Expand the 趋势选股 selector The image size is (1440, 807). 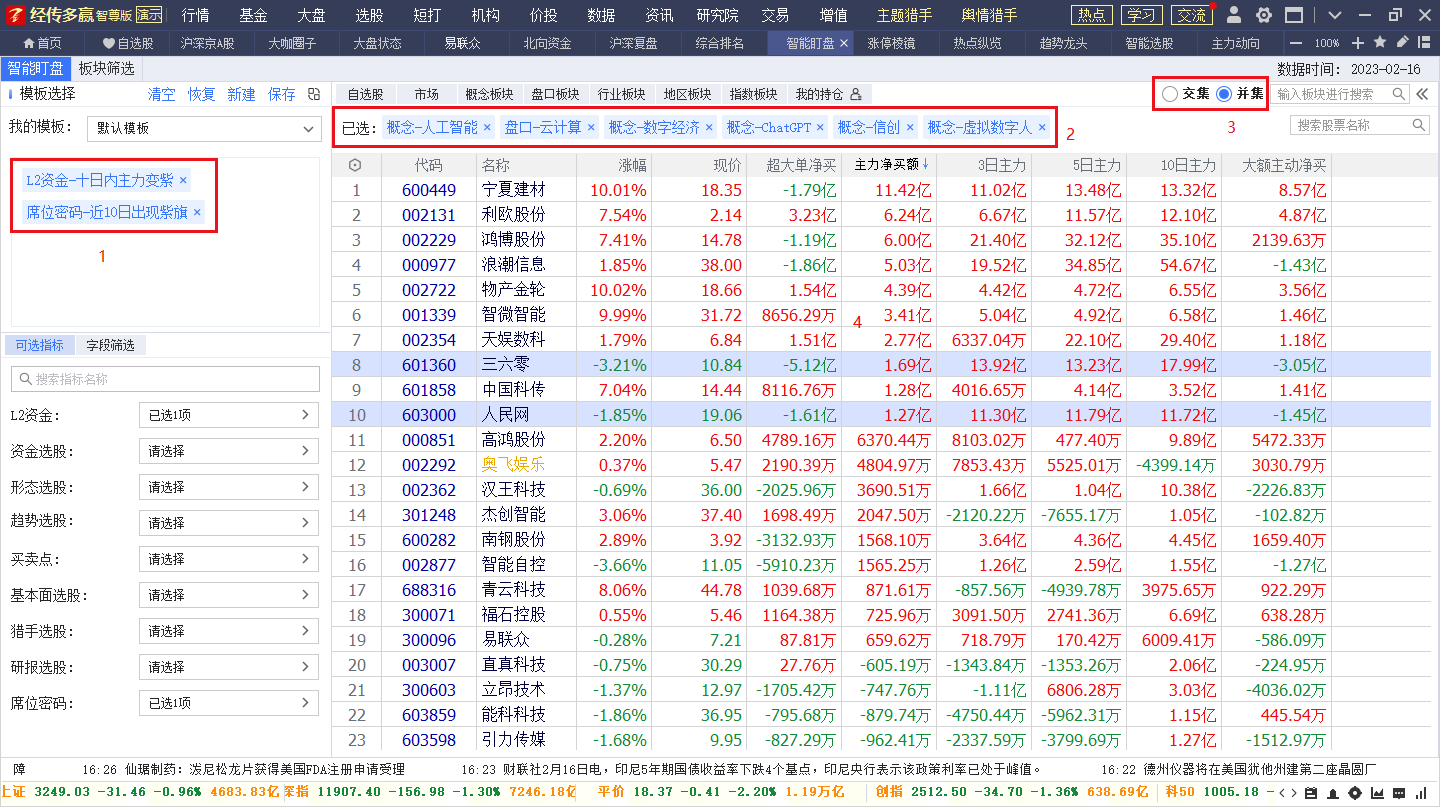pyautogui.click(x=229, y=523)
